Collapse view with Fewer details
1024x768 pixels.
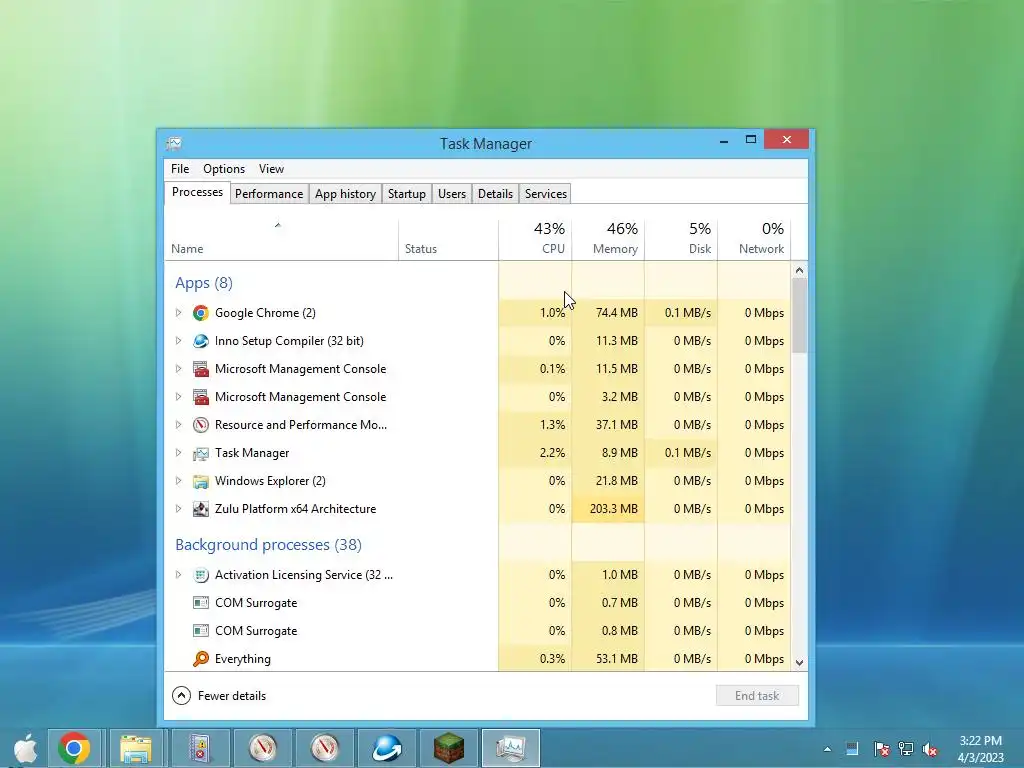coord(219,696)
